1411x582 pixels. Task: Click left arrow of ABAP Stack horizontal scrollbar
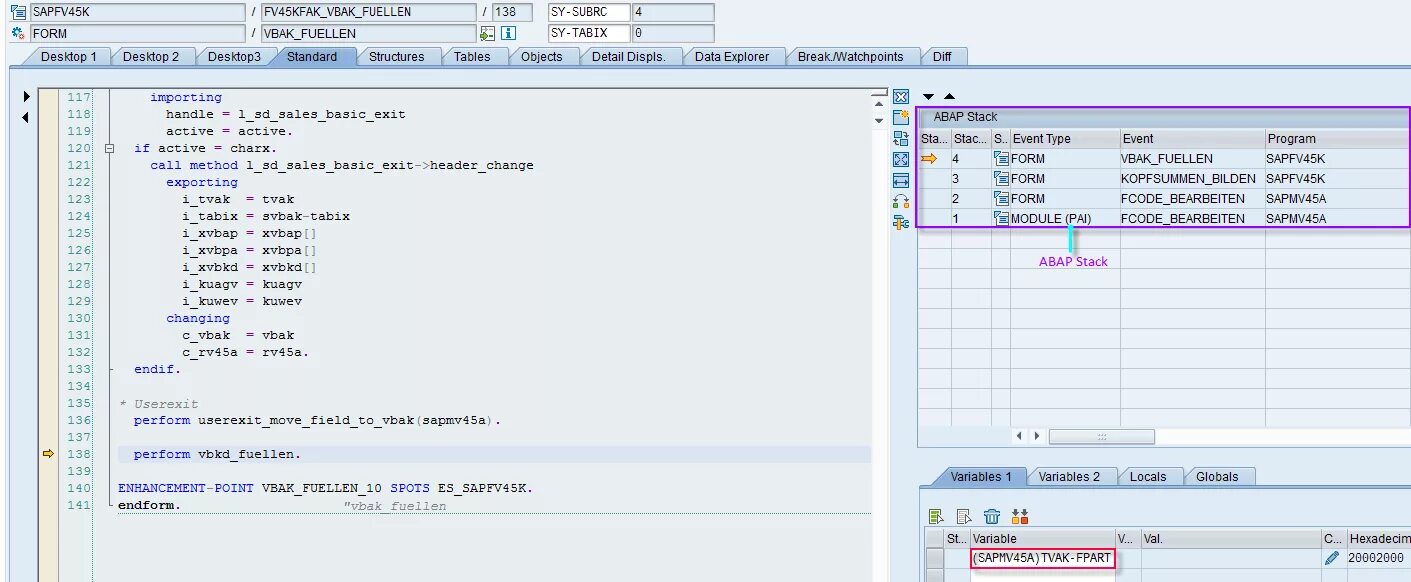pyautogui.click(x=1020, y=436)
